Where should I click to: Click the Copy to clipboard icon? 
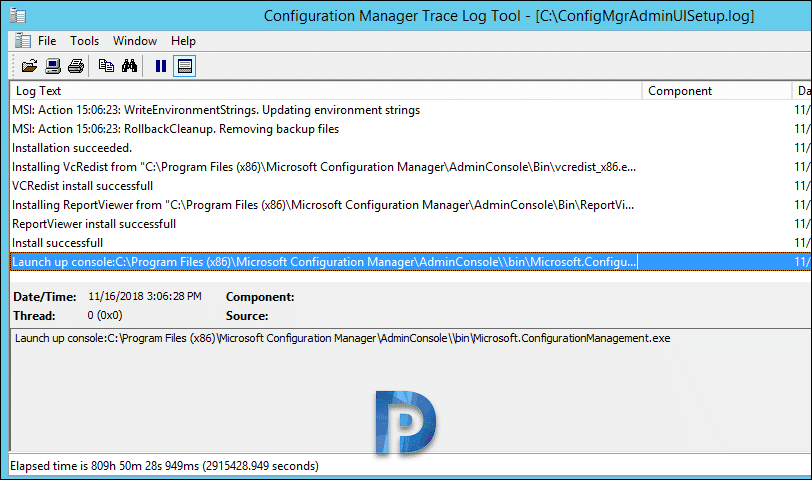[x=106, y=66]
